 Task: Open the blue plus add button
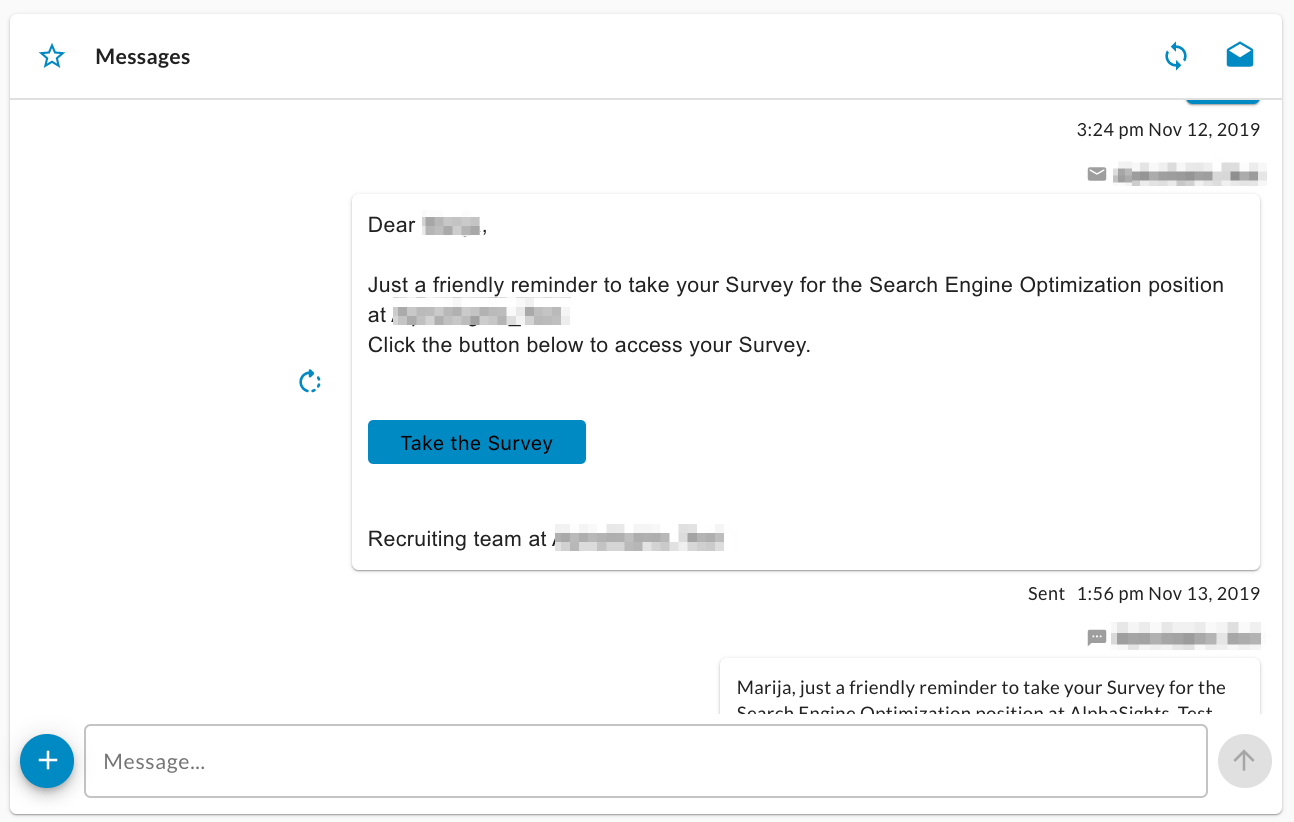[x=47, y=761]
